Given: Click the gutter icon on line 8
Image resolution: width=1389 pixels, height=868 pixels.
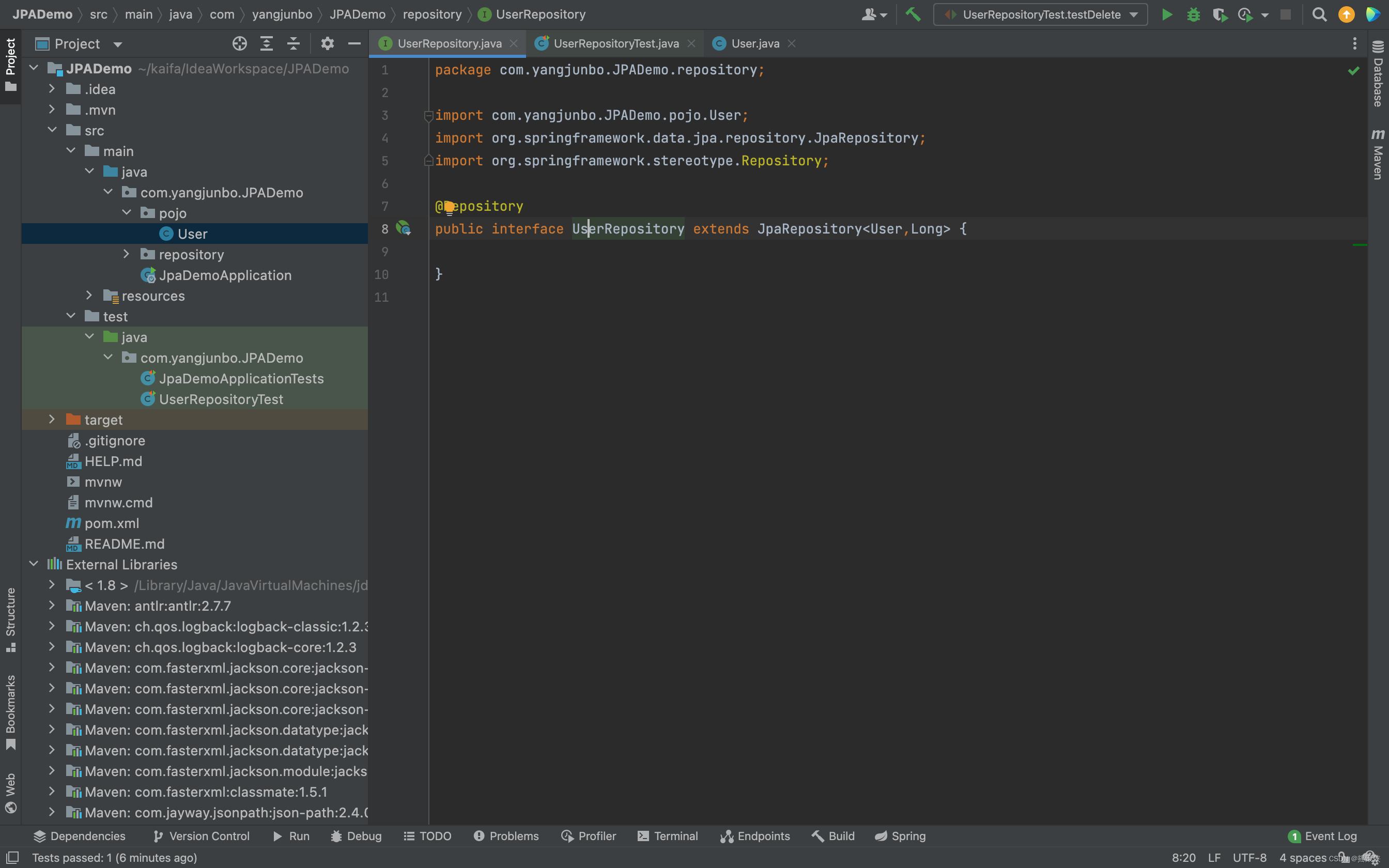Looking at the screenshot, I should coord(404,228).
